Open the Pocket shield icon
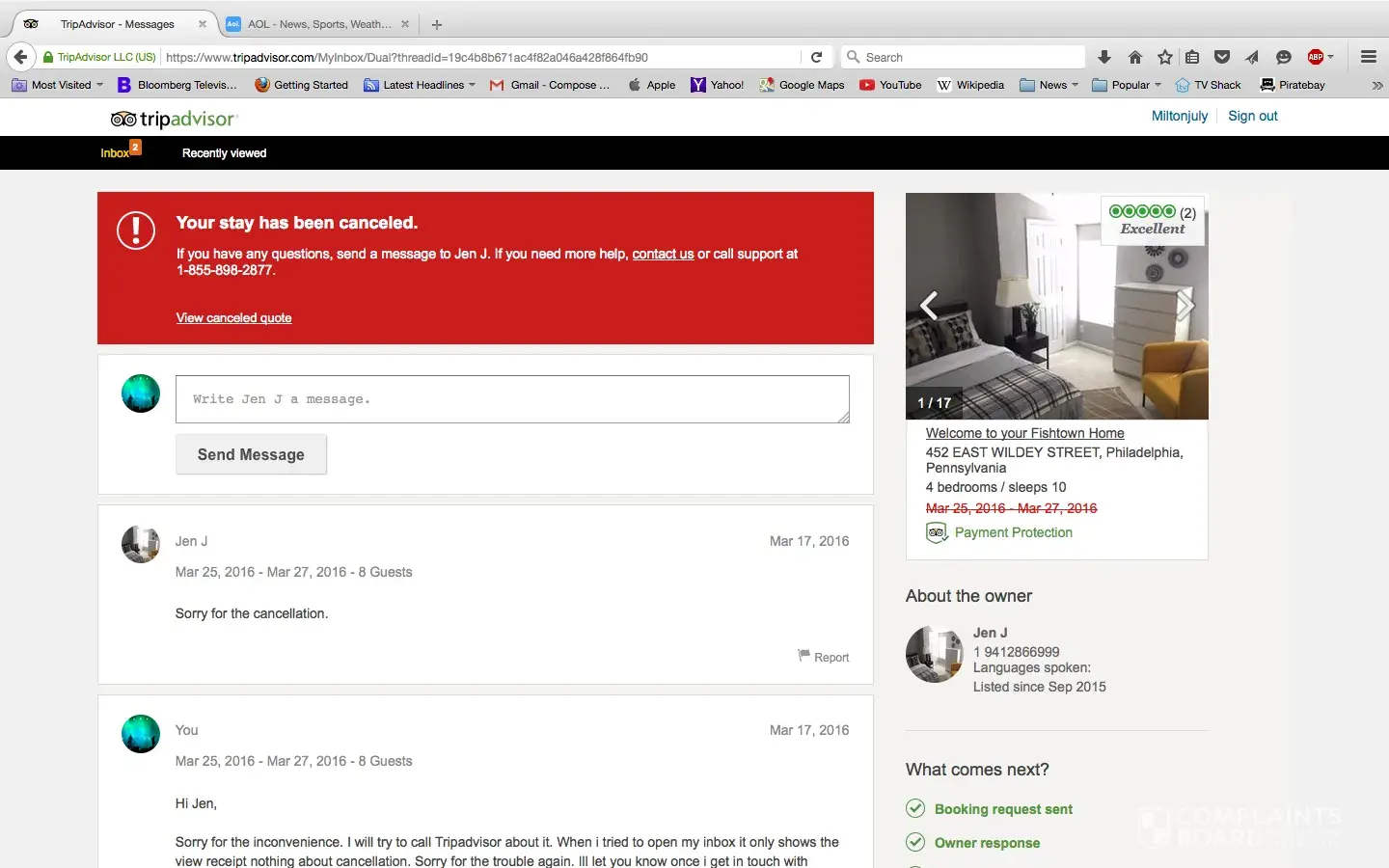The image size is (1389, 868). point(1222,57)
